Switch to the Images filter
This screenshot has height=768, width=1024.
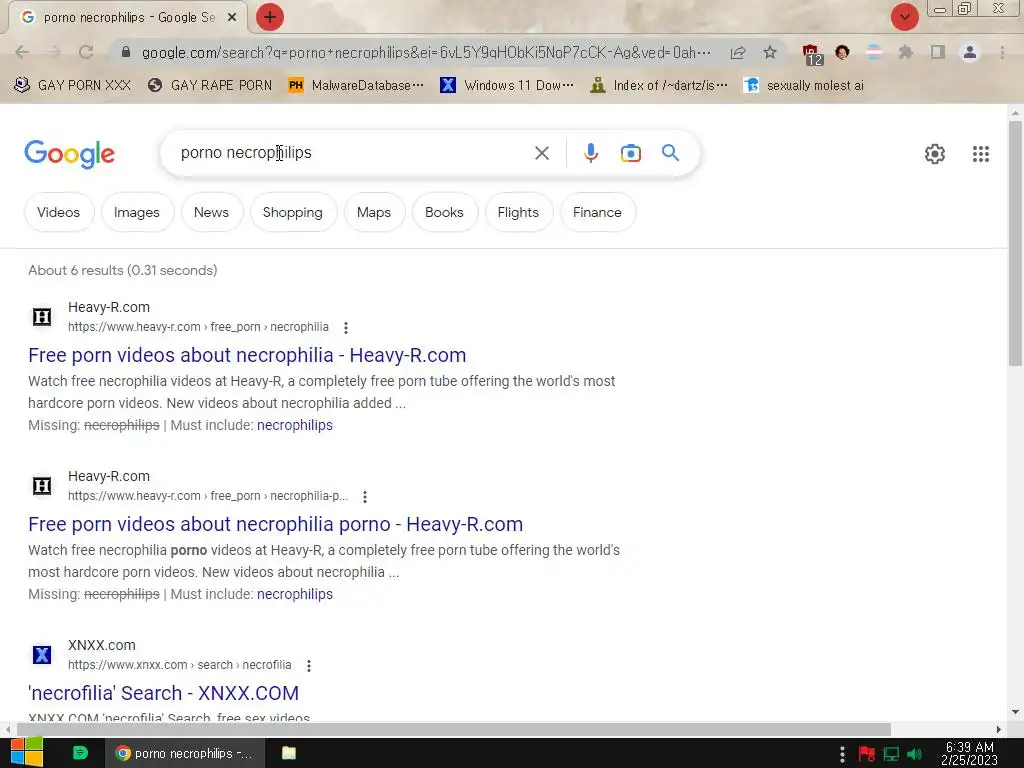click(137, 212)
